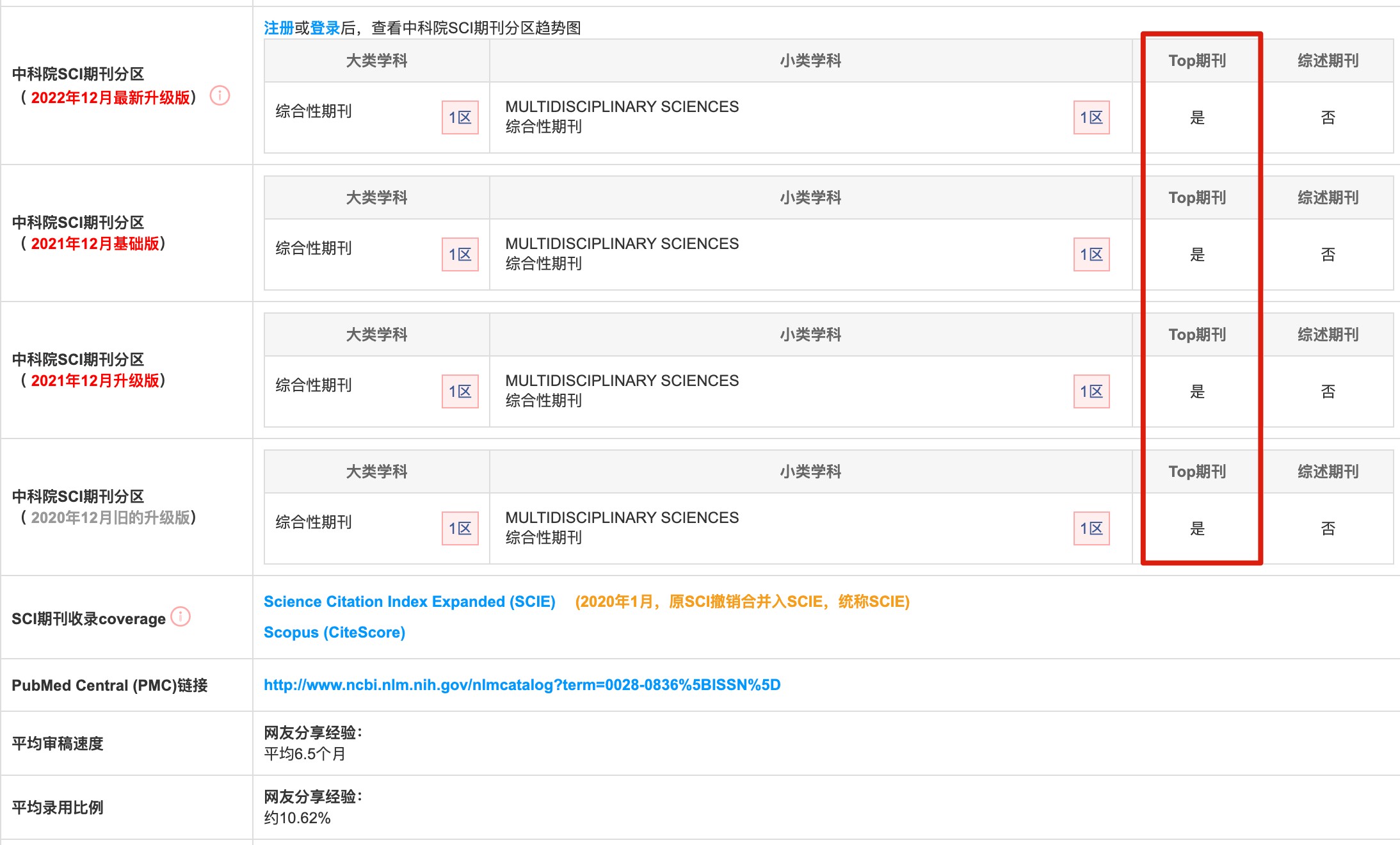Open the Scopus (CiteScore) link
Viewport: 1400px width, 845px height.
(x=334, y=632)
